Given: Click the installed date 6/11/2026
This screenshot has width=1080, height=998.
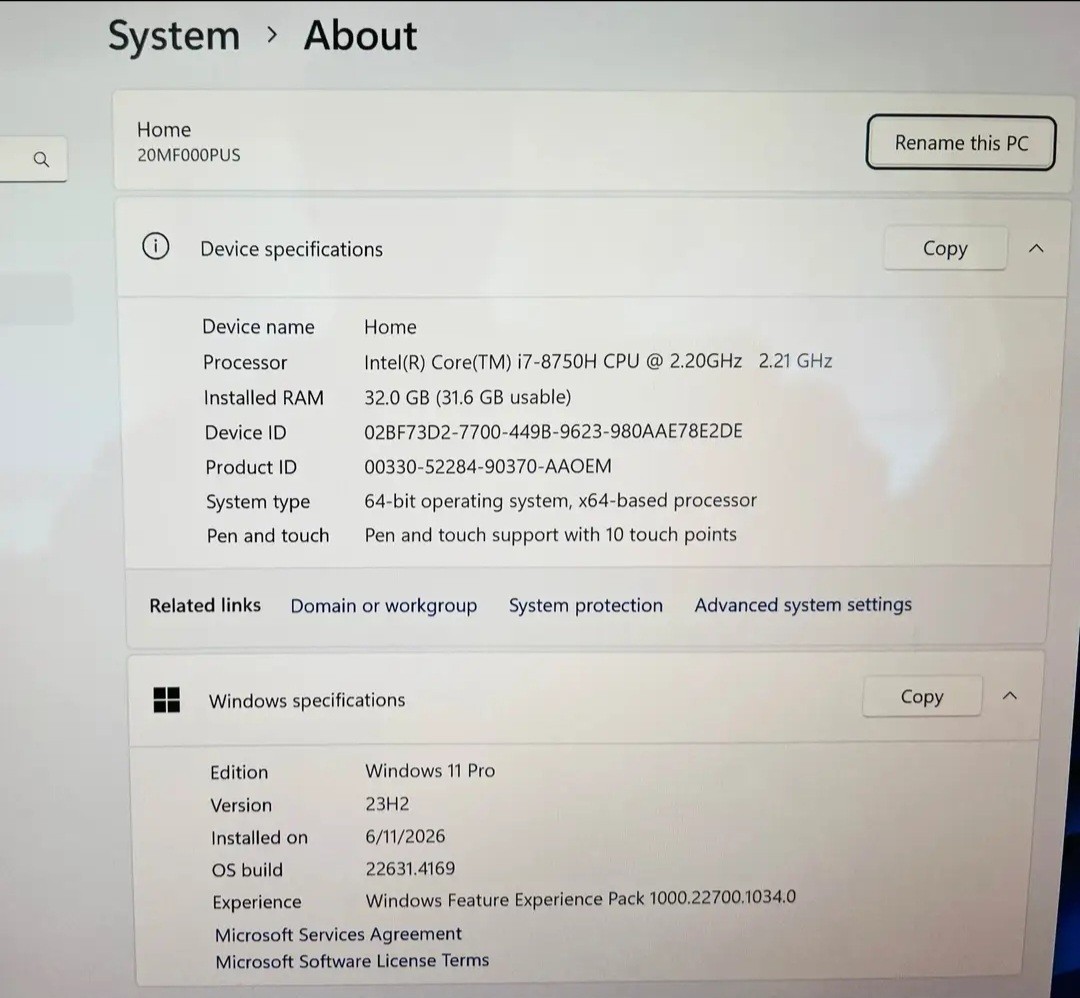Looking at the screenshot, I should 405,836.
